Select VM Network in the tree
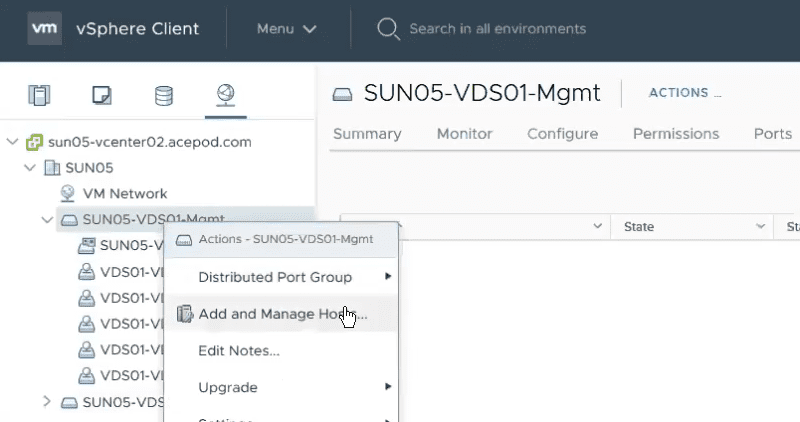 [x=125, y=194]
